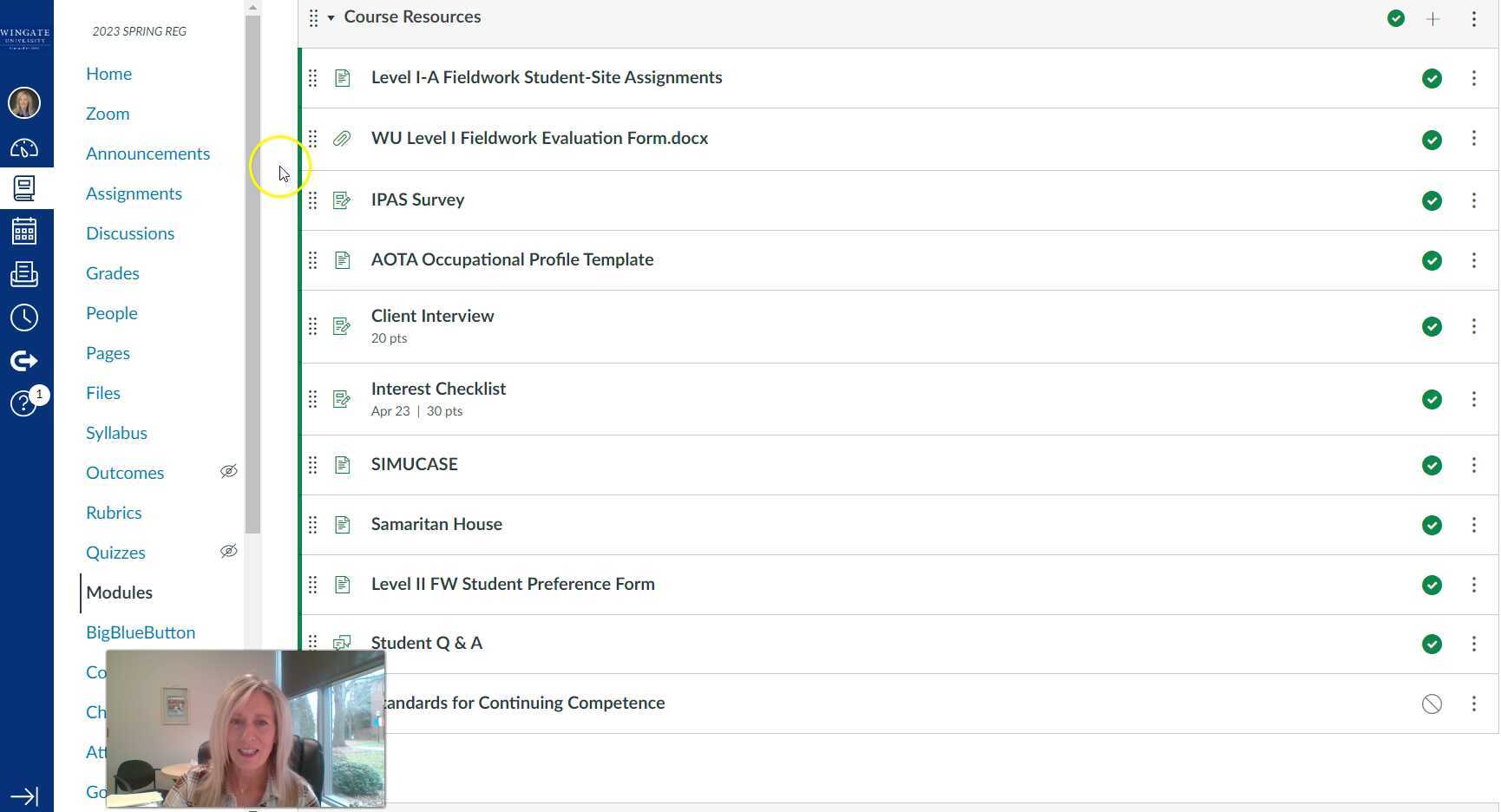
Task: Go to the Assignments page
Action: pyautogui.click(x=134, y=193)
